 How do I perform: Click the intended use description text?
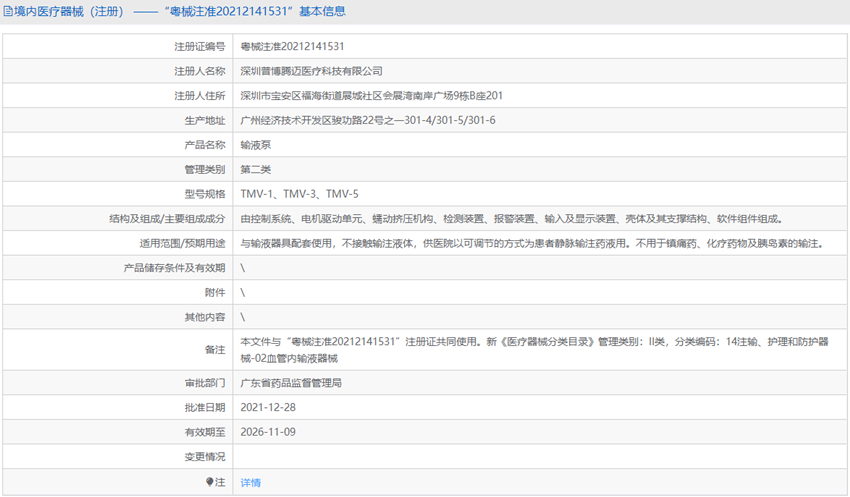(x=531, y=243)
